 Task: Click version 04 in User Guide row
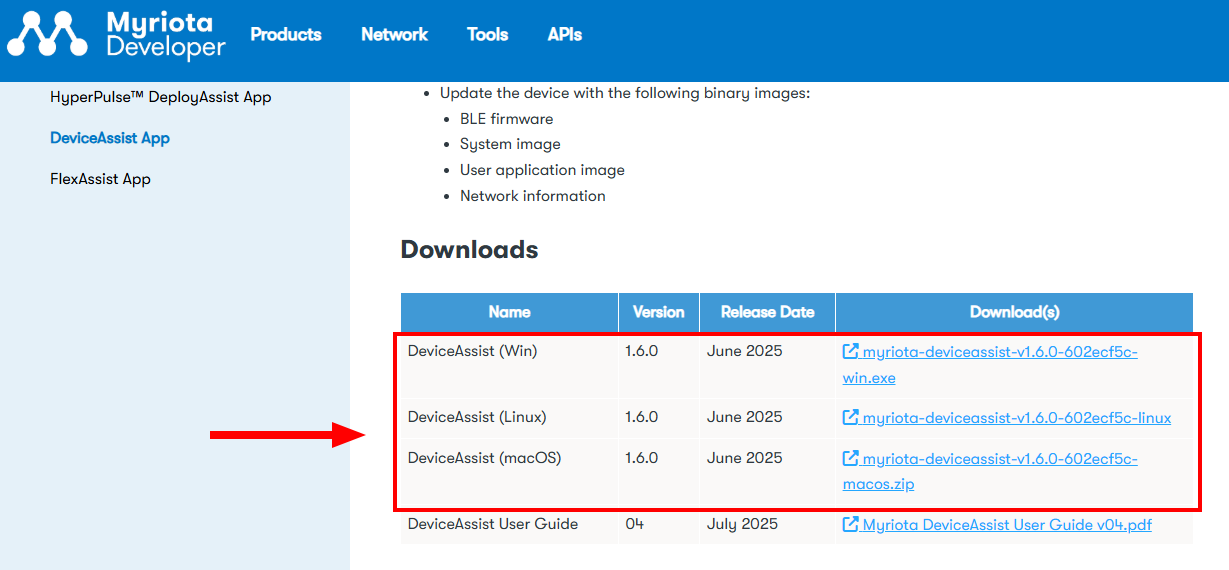coord(635,524)
